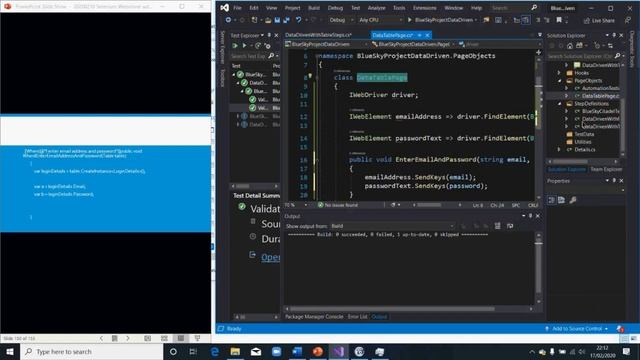
Task: Open File Explorer from the Windows taskbar
Action: coord(235,351)
